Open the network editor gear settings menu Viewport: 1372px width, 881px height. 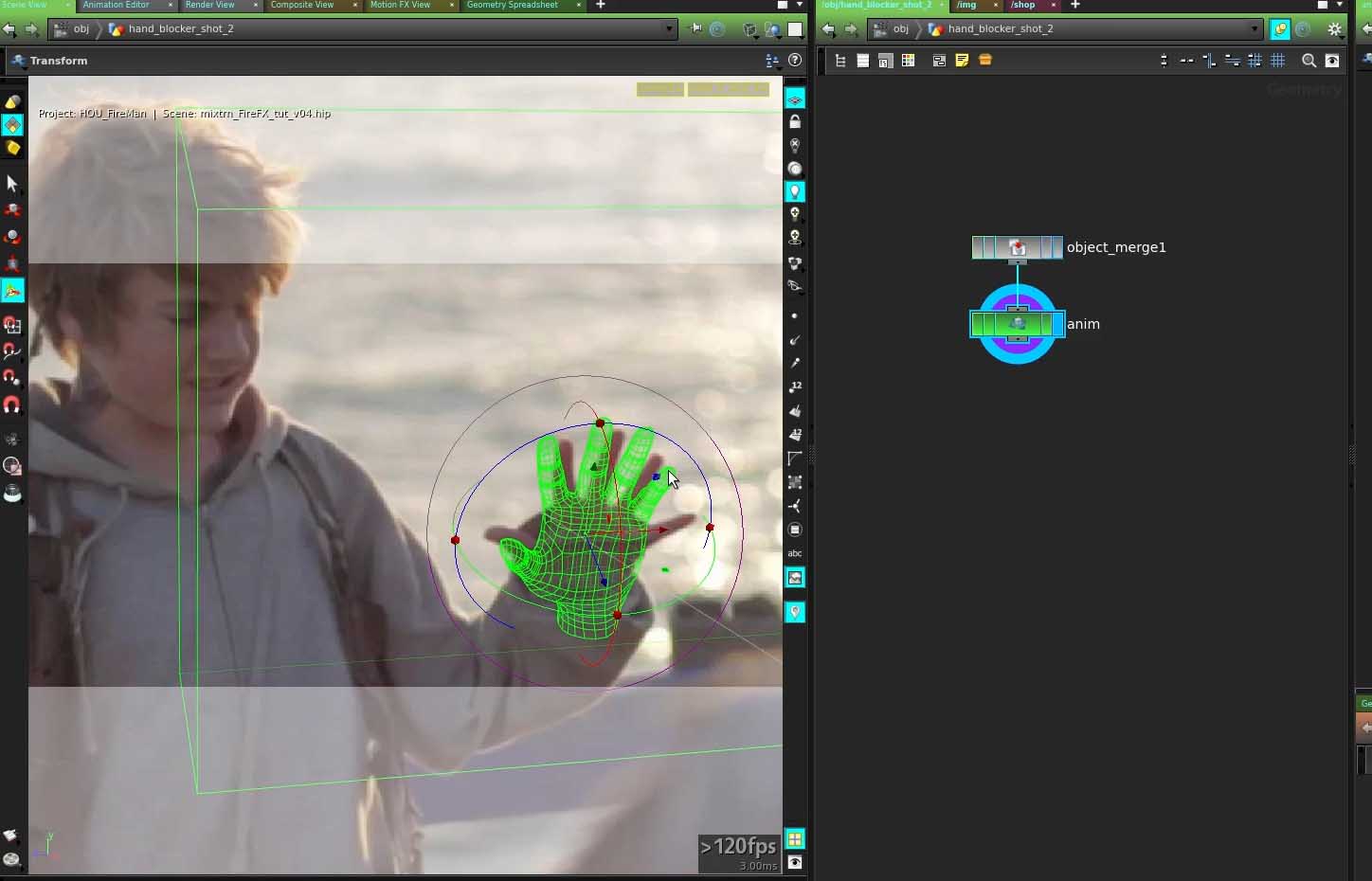click(1334, 29)
